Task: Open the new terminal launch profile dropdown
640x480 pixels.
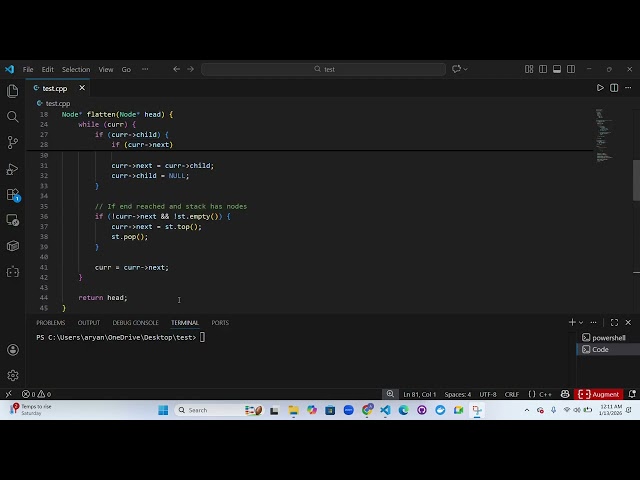Action: (581, 322)
